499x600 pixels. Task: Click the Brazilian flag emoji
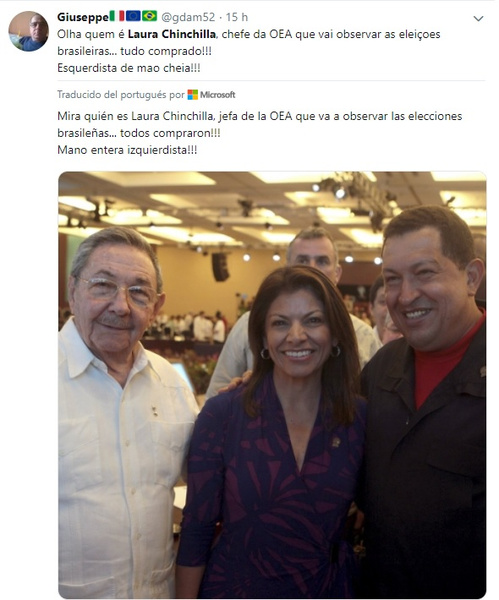coord(150,16)
